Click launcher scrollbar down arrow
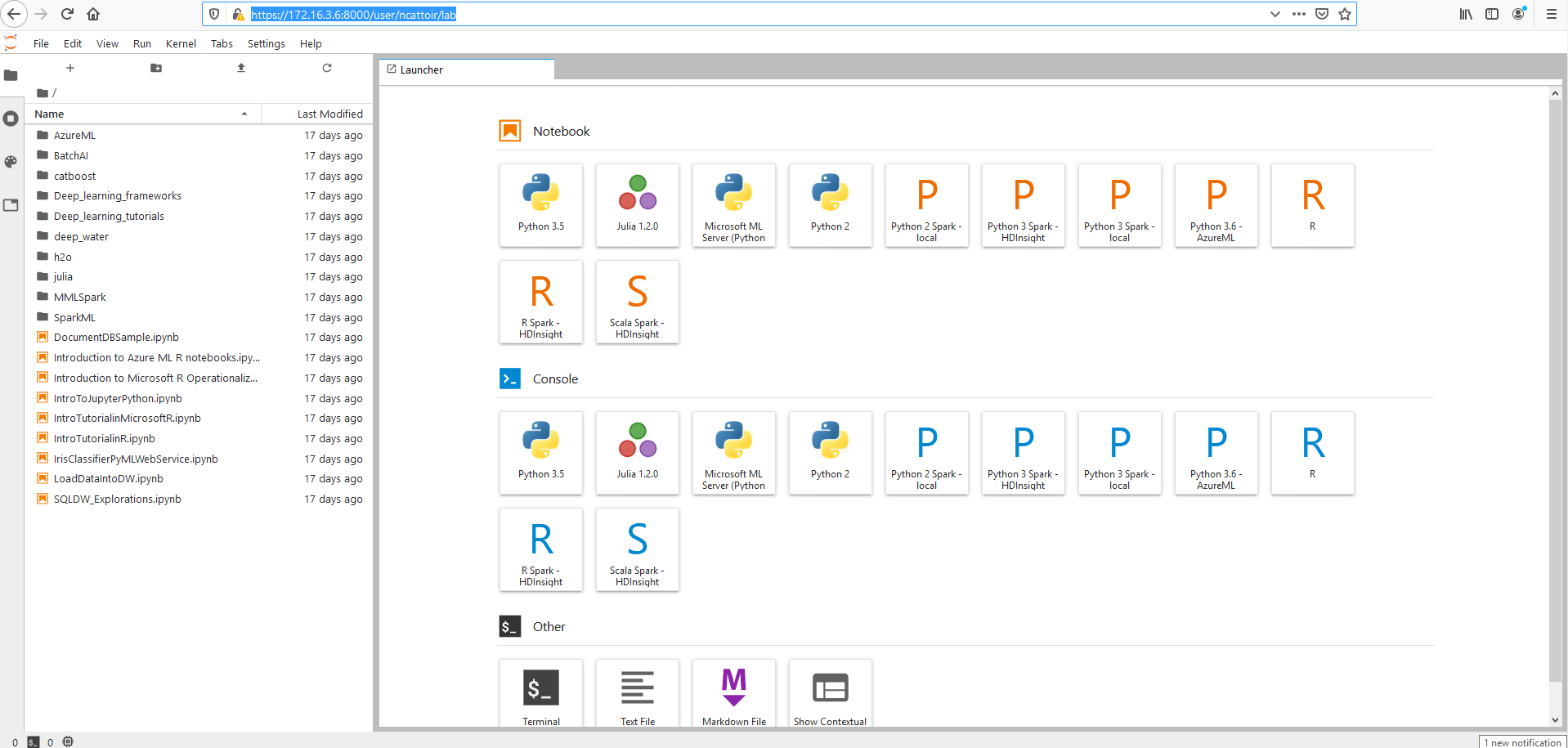Screen dimensions: 1568x748 click(1555, 720)
